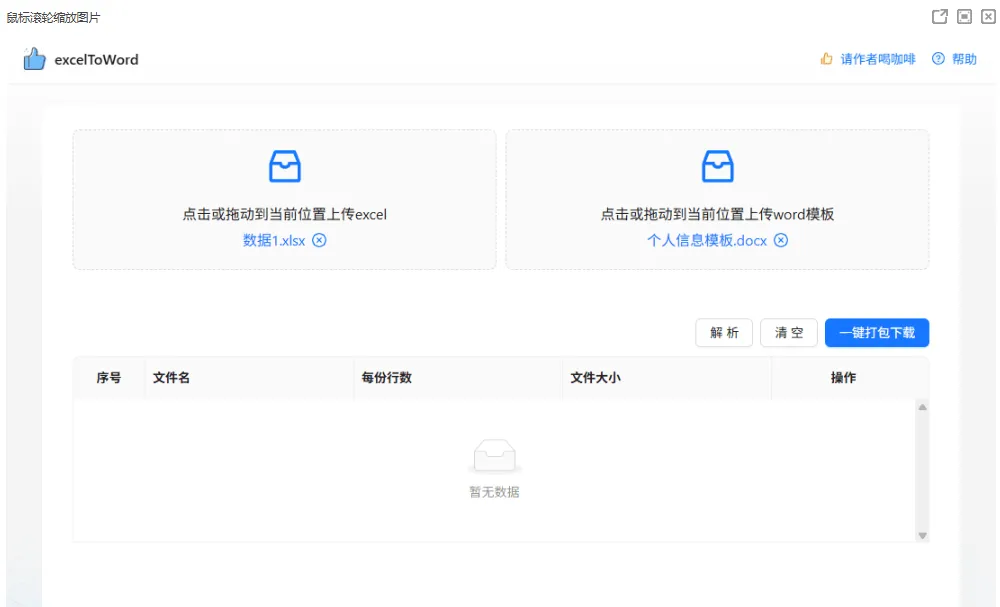Click the 文件名 column header
The image size is (1000, 607).
(x=249, y=377)
